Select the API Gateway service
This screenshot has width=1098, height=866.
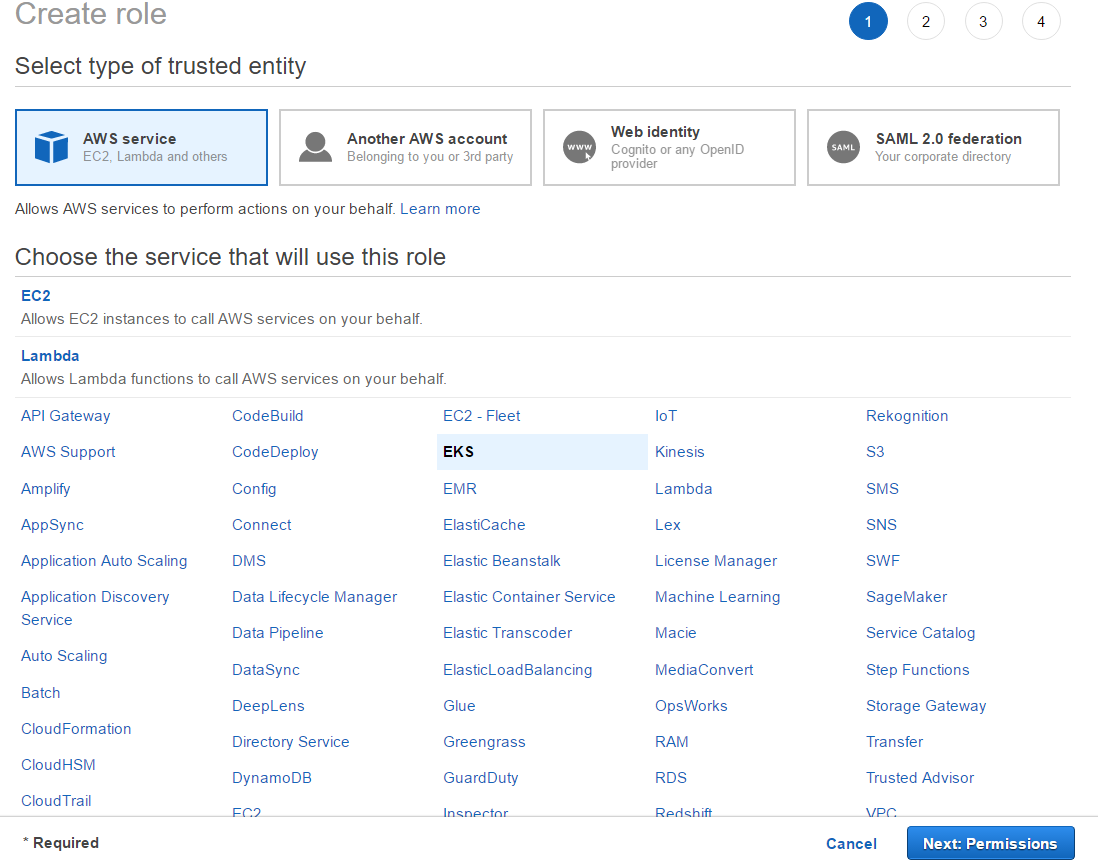click(65, 416)
